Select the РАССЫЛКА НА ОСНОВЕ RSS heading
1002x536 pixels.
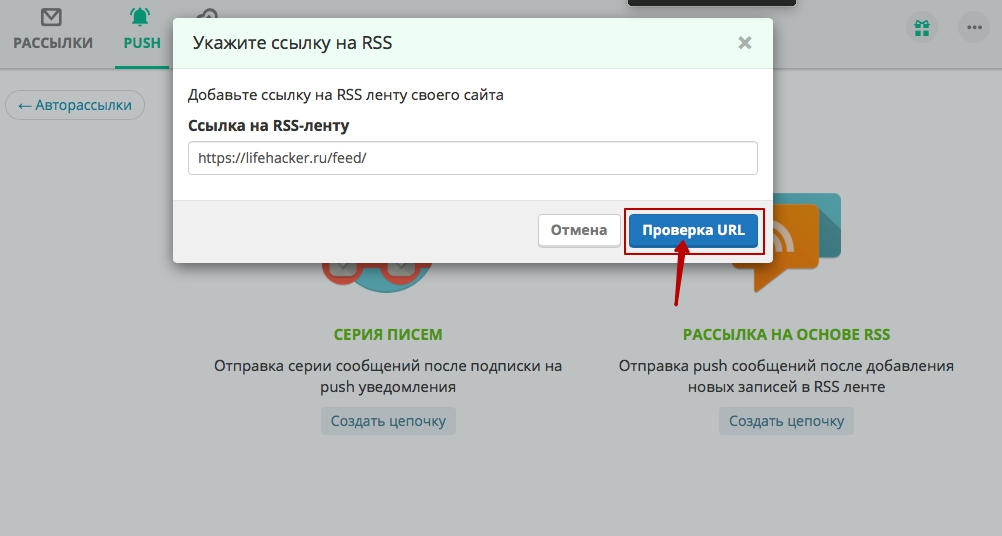(786, 335)
